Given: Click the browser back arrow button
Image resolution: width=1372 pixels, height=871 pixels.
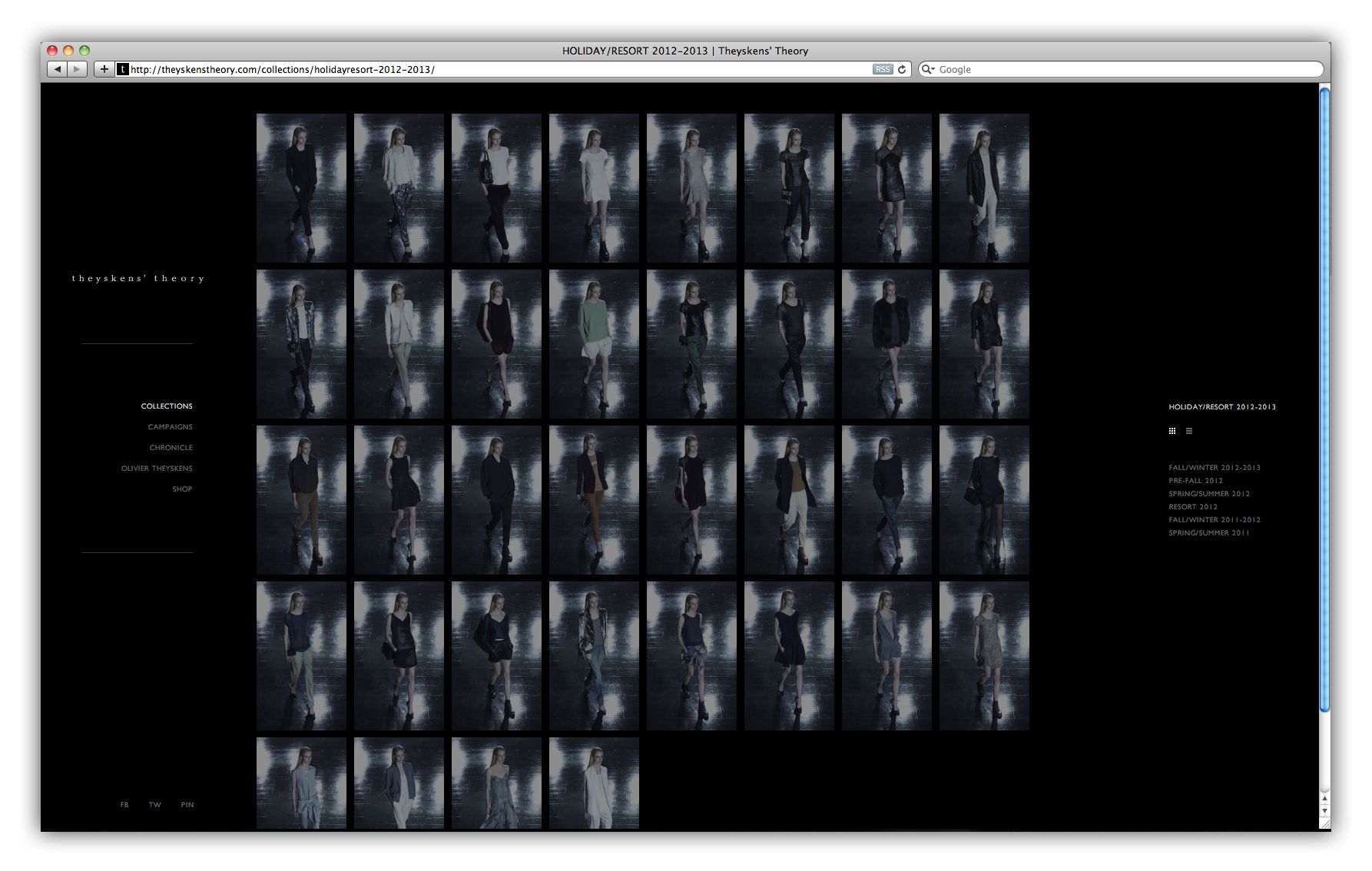Looking at the screenshot, I should (x=58, y=69).
